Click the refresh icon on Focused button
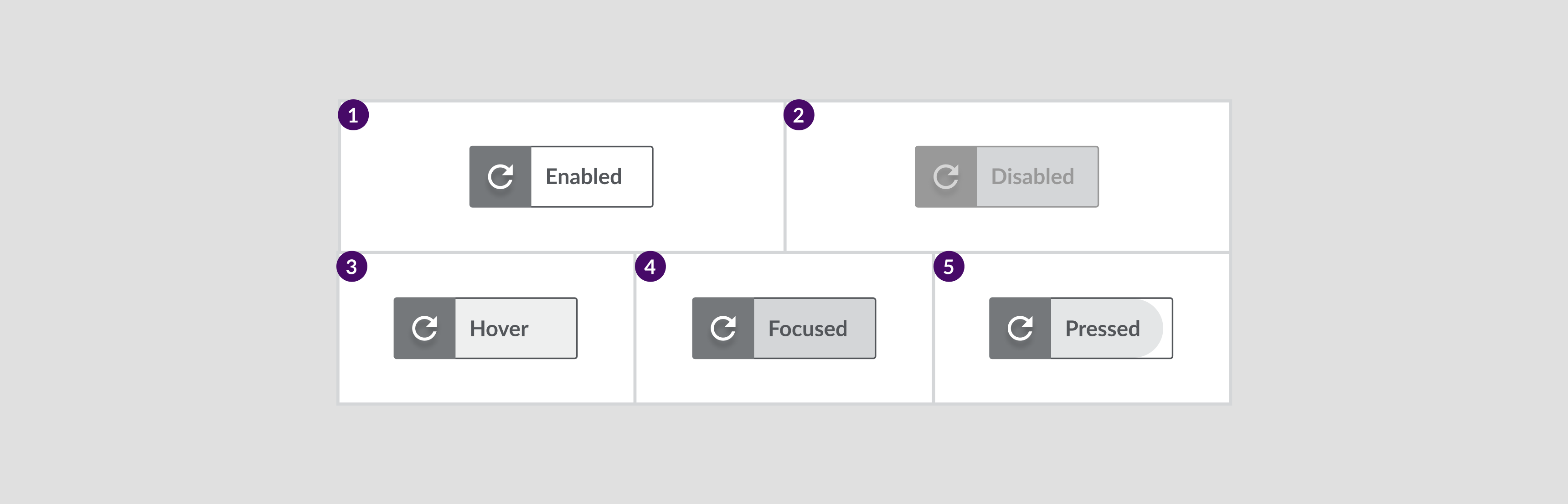1568x504 pixels. [x=723, y=328]
